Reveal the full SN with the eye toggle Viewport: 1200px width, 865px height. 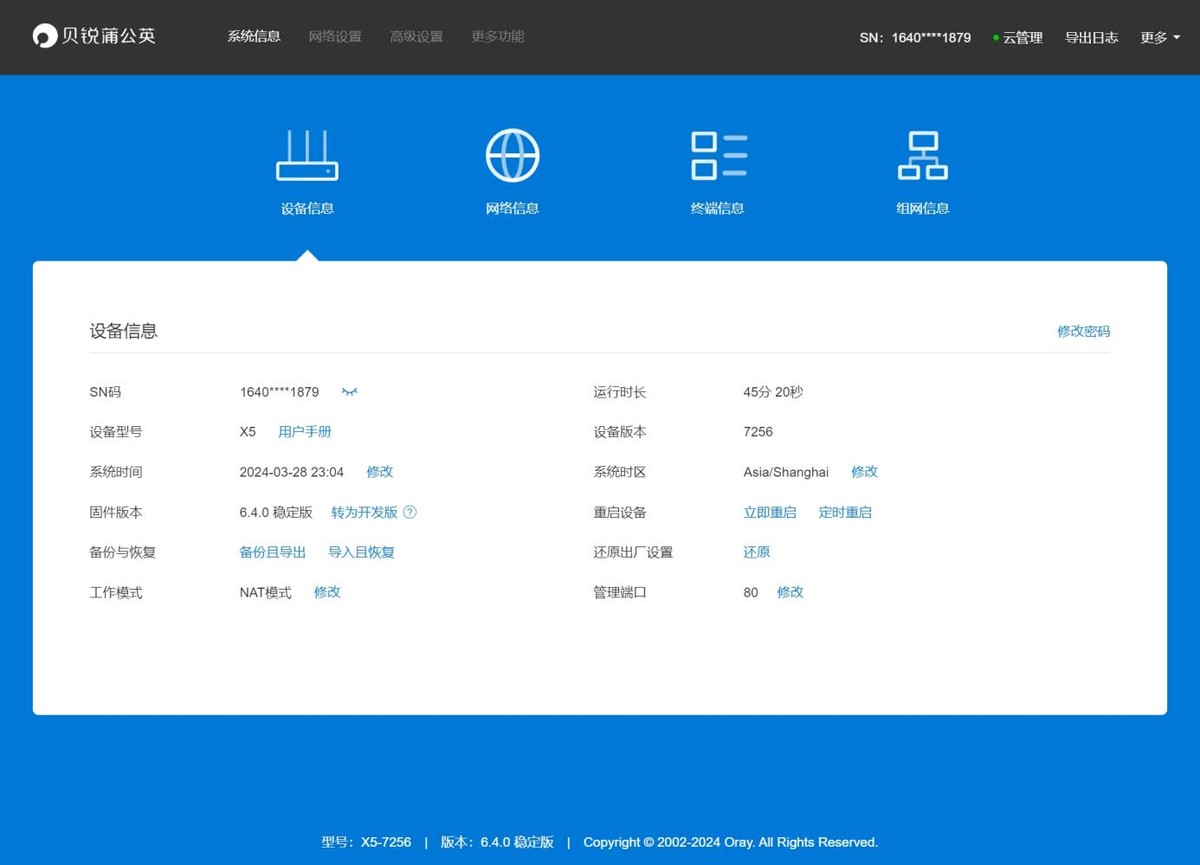[x=349, y=392]
